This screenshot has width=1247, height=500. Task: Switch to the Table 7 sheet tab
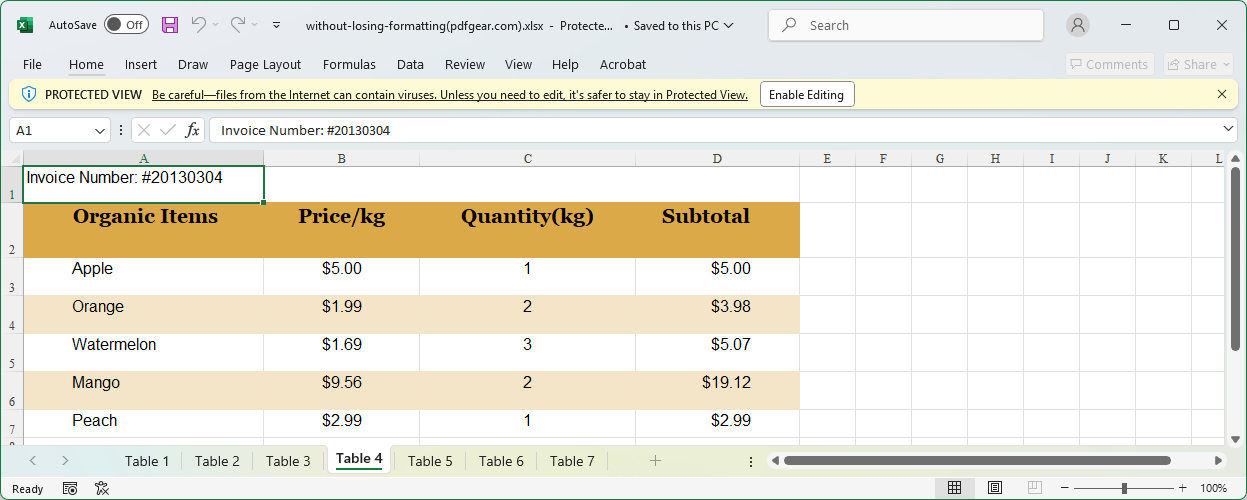click(572, 461)
